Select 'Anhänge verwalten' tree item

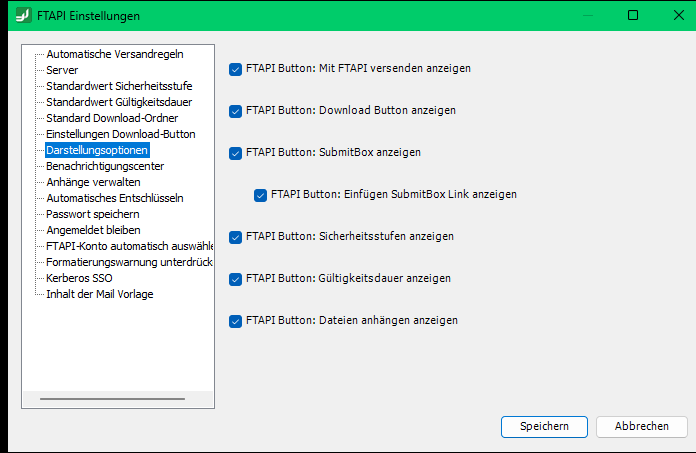93,182
